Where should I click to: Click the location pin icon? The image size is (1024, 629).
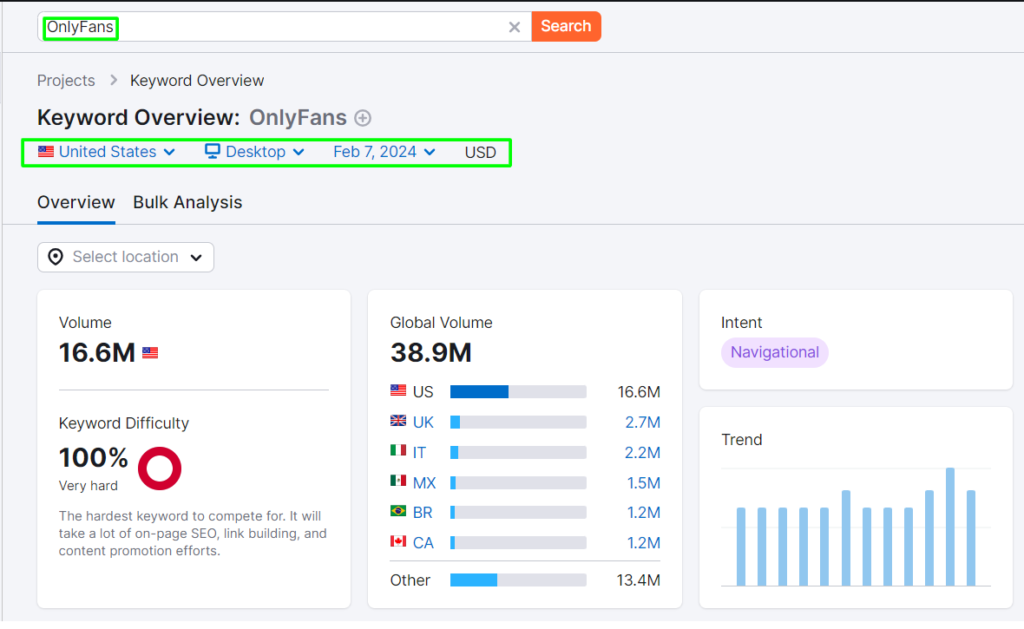[56, 257]
